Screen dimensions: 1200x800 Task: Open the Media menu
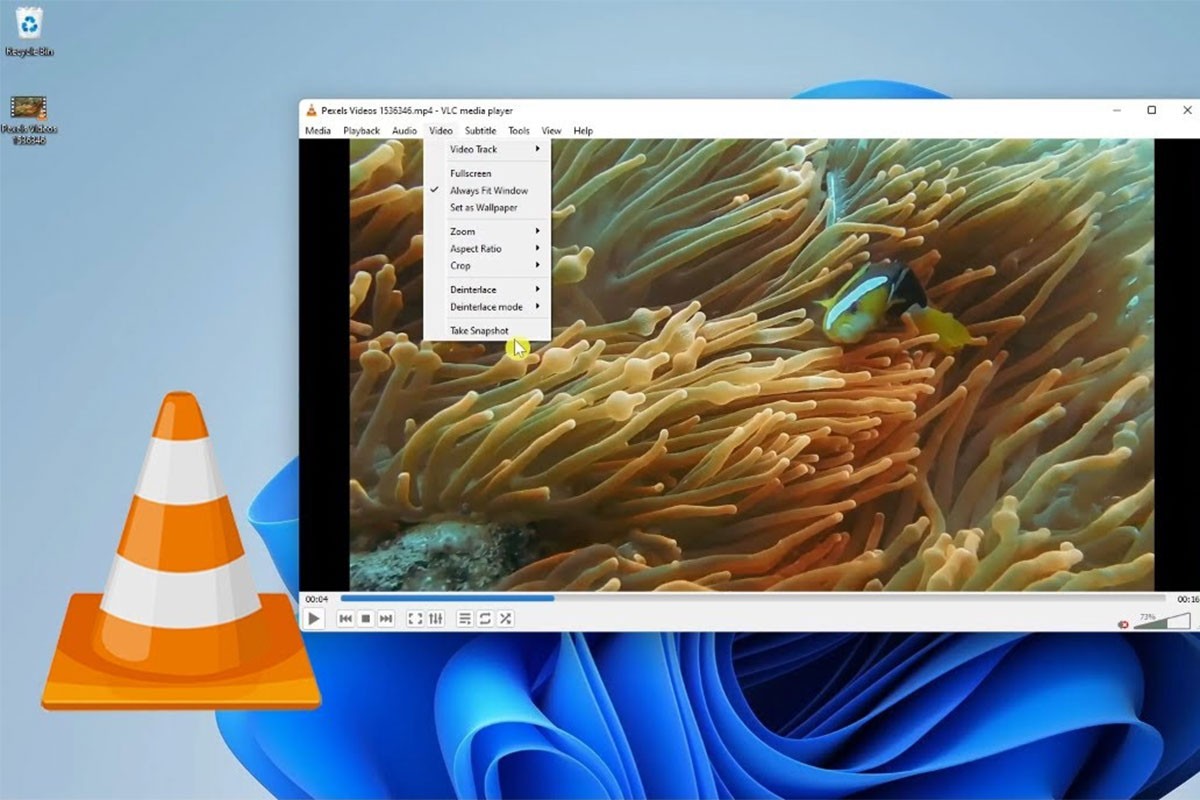pos(318,131)
